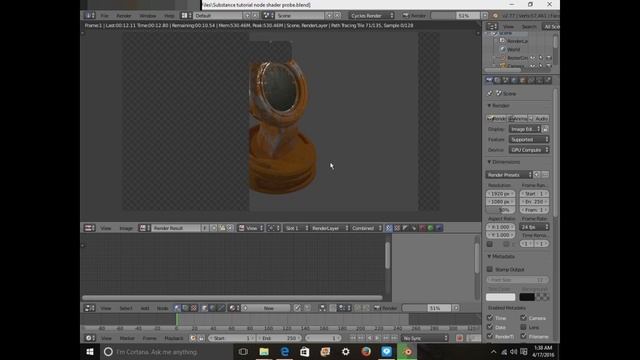Image resolution: width=640 pixels, height=360 pixels.
Task: Open the outliner editor type icon
Action: coord(491,27)
